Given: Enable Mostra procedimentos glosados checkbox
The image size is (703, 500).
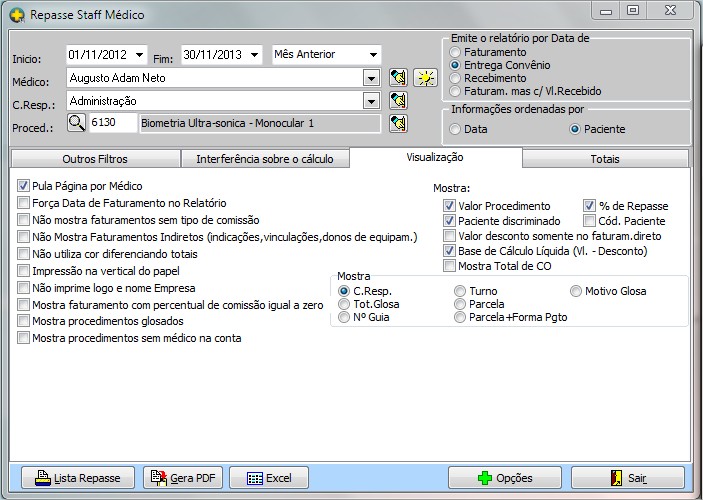Looking at the screenshot, I should click(24, 321).
